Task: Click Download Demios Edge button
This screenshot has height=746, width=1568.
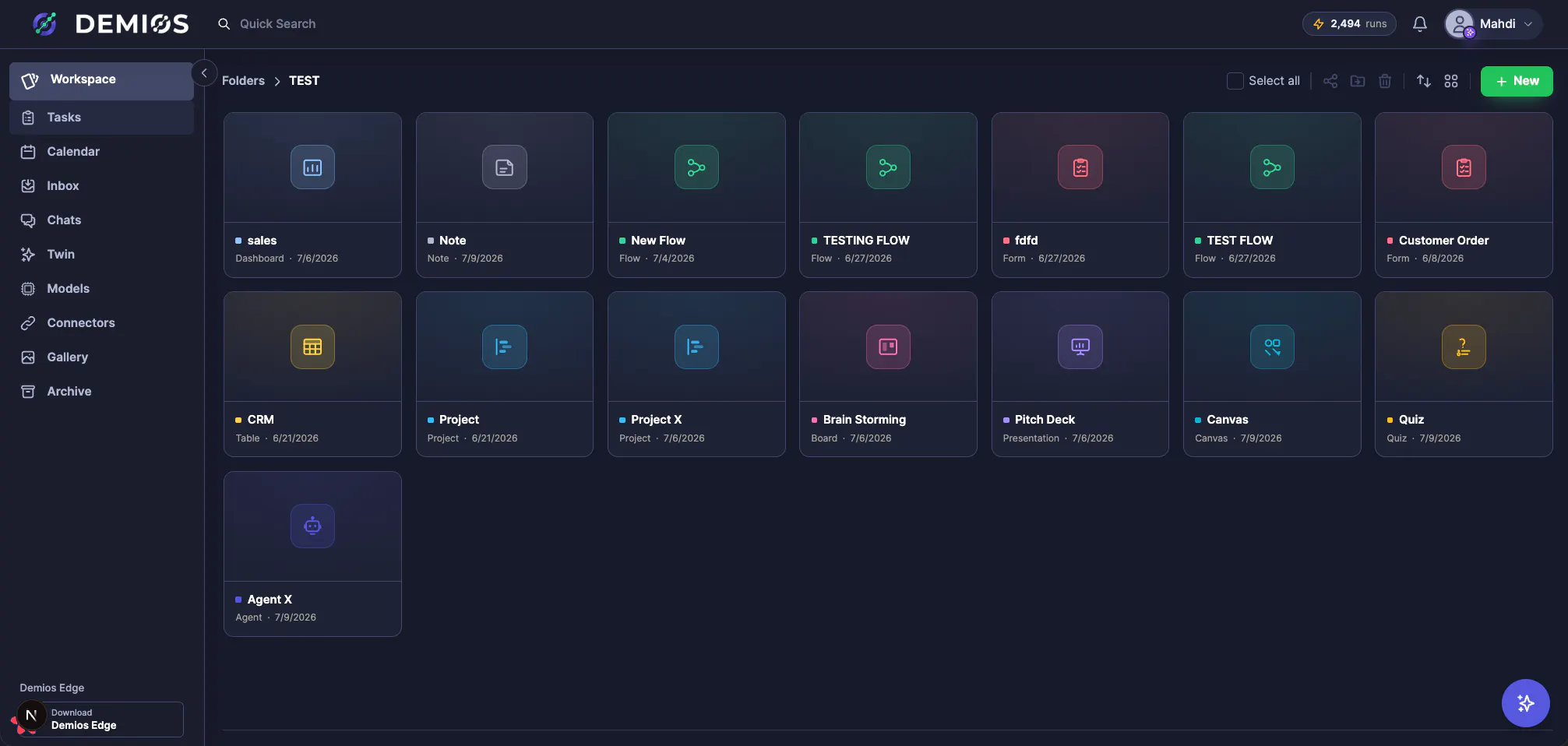Action: point(101,719)
